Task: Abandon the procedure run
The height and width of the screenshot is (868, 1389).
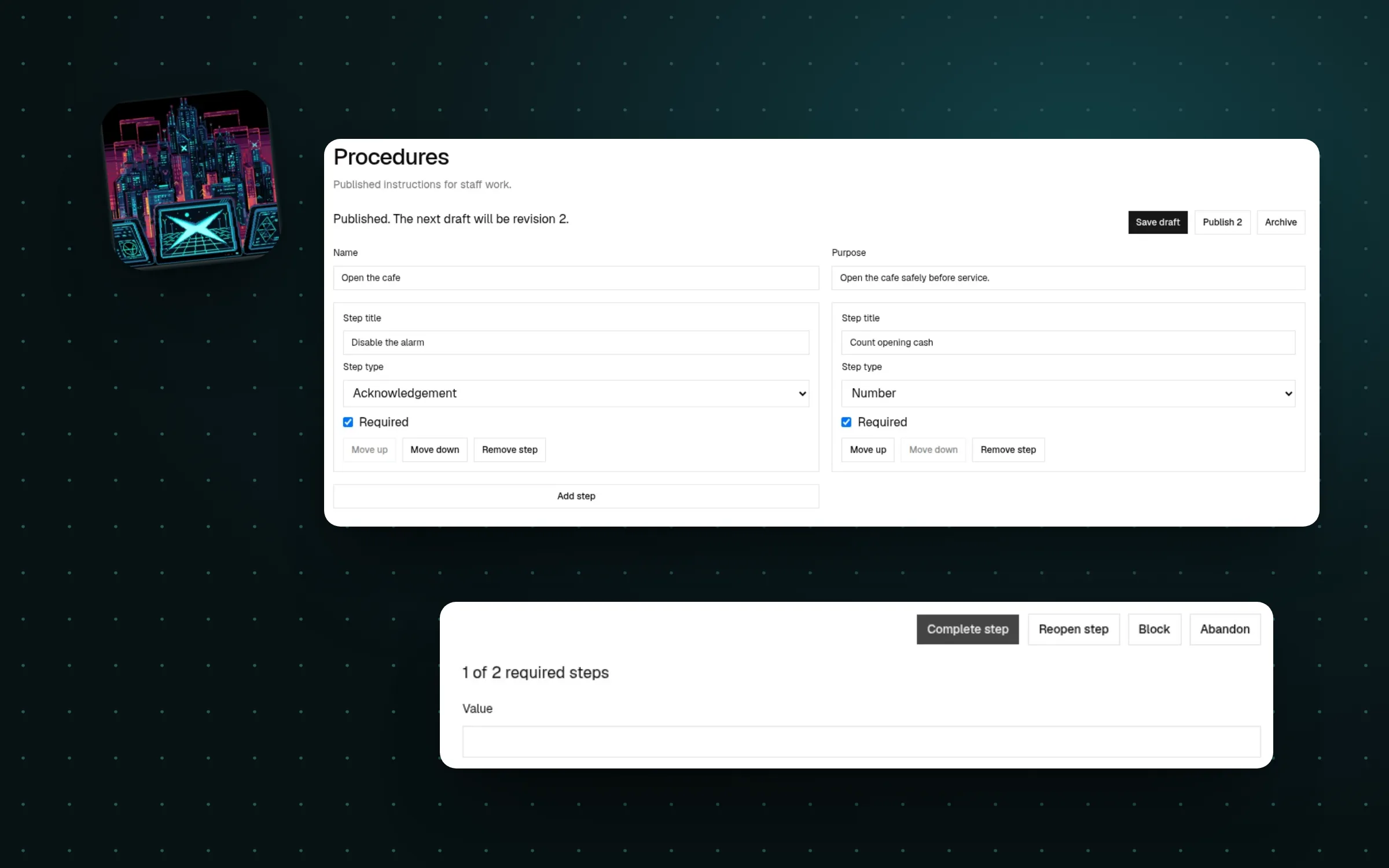Action: [1225, 629]
